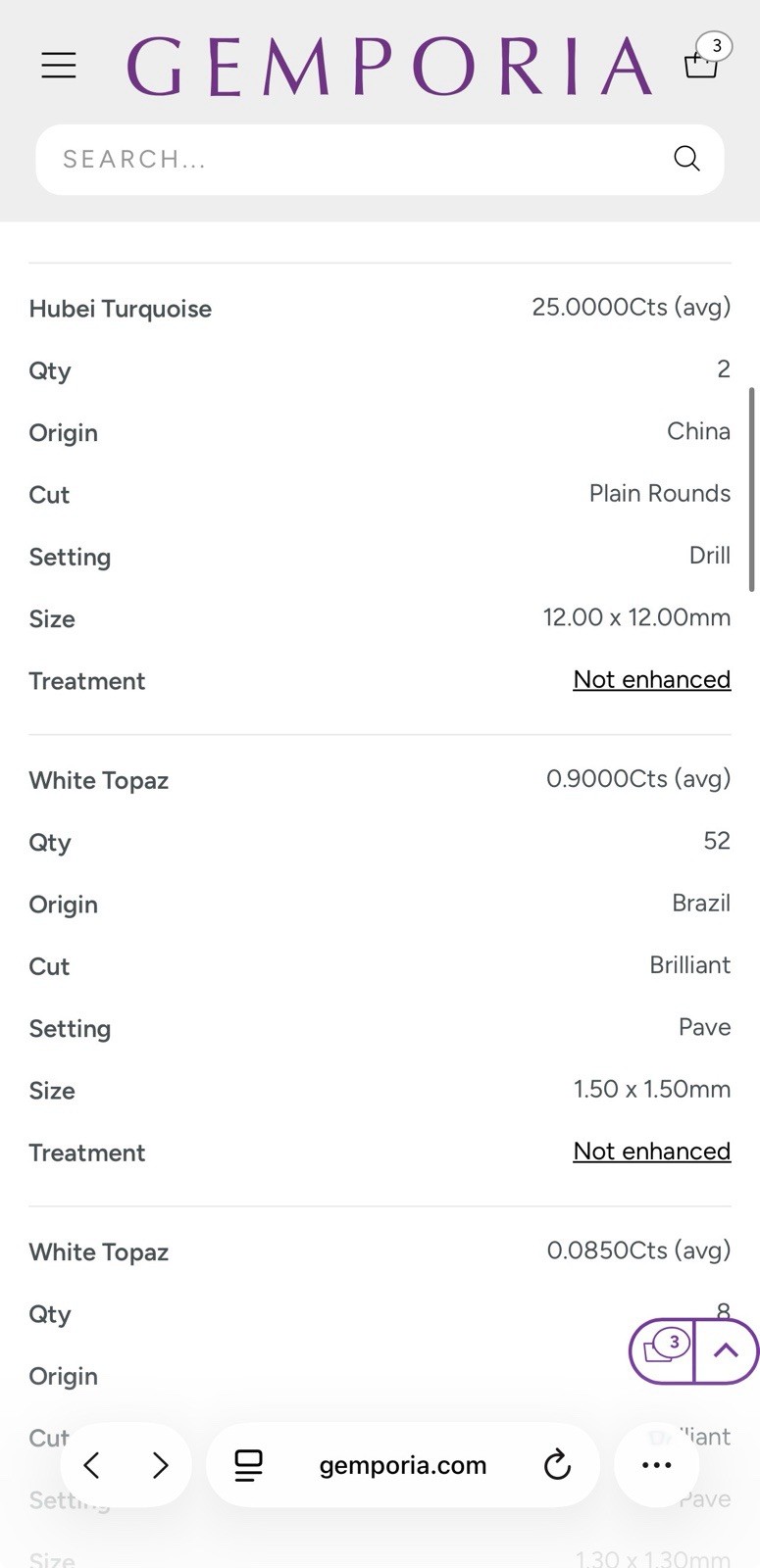Go back using the browser back arrow
The height and width of the screenshot is (1568, 760).
[92, 1465]
